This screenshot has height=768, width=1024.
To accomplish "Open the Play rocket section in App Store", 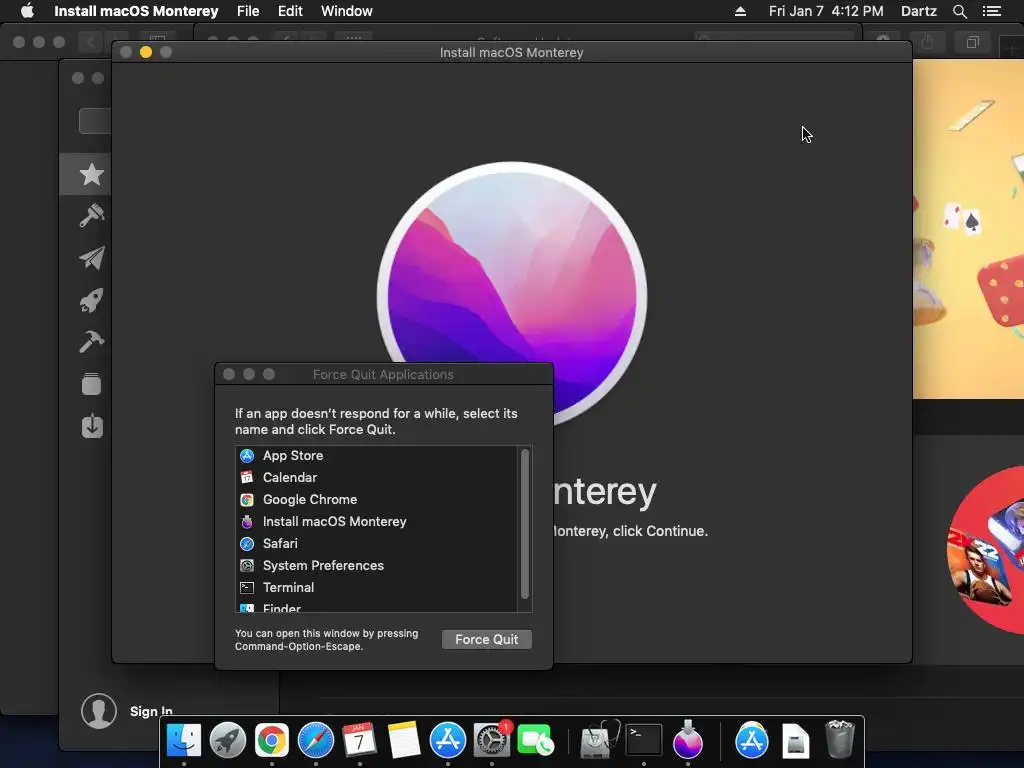I will [x=91, y=300].
